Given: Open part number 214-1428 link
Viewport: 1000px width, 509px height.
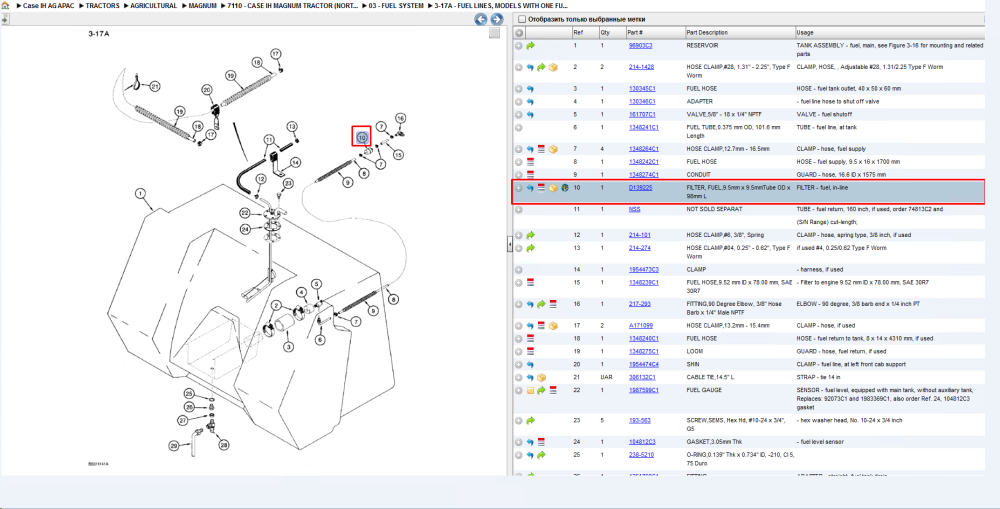Looking at the screenshot, I should pos(641,67).
